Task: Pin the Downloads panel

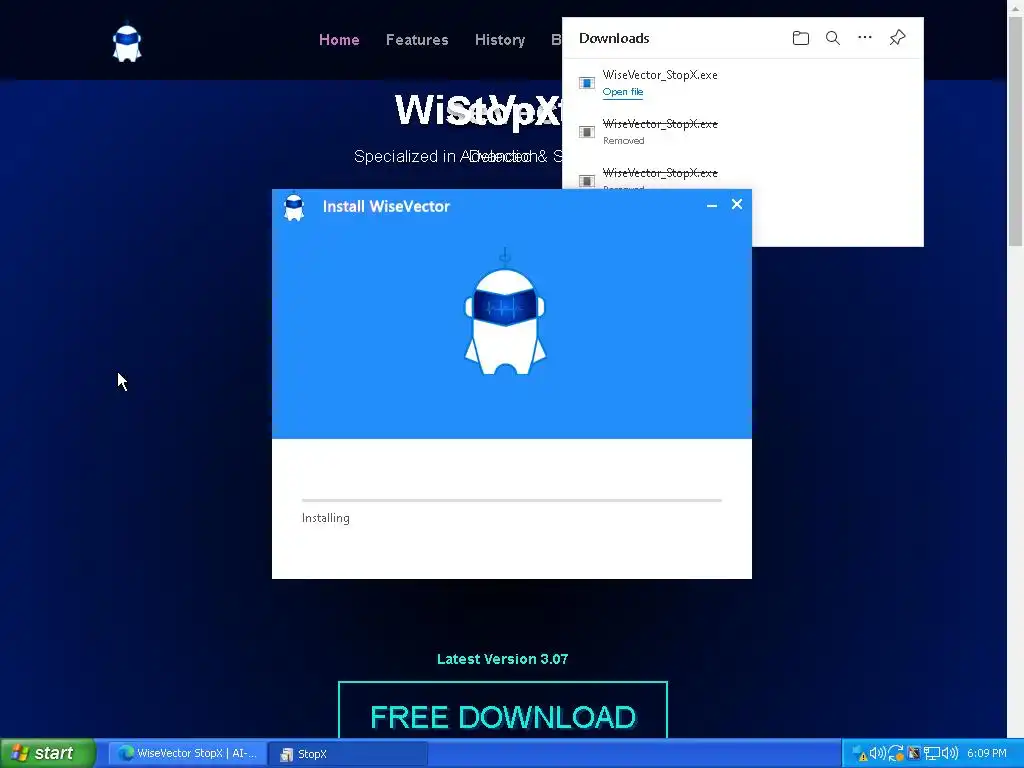Action: (897, 37)
